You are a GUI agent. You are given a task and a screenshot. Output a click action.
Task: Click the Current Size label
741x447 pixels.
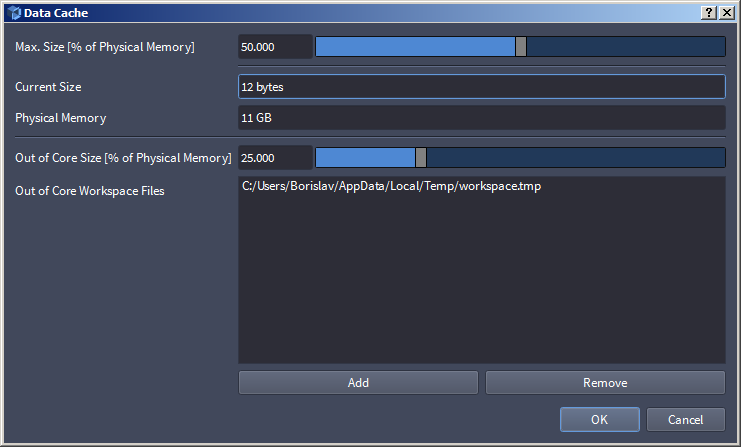tap(48, 87)
